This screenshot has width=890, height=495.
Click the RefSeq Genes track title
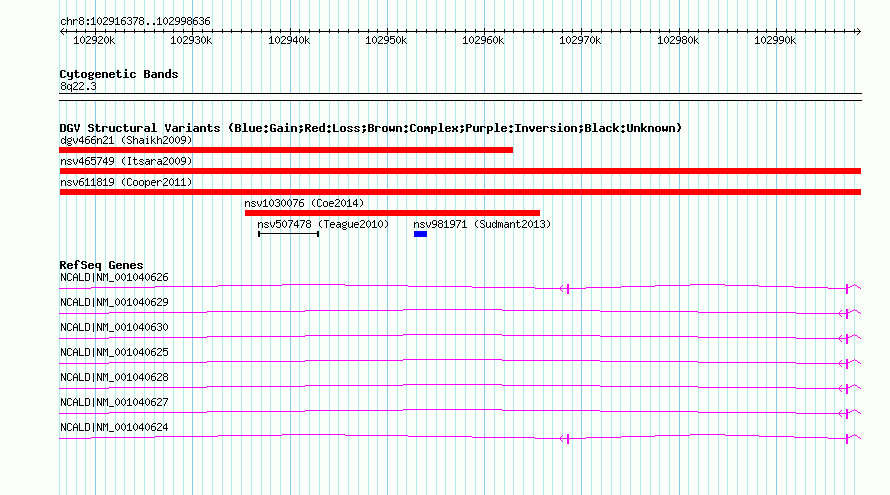click(101, 265)
